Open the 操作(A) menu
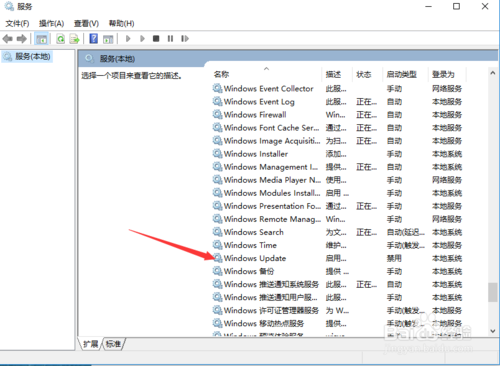Image resolution: width=500 pixels, height=366 pixels. (x=51, y=23)
